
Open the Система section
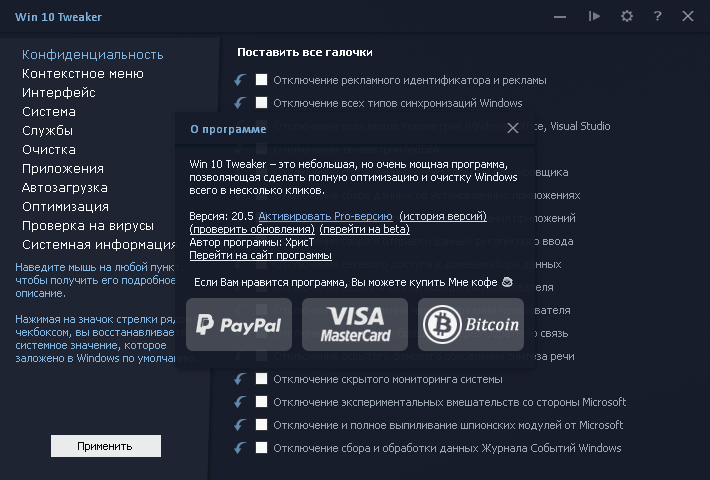49,112
